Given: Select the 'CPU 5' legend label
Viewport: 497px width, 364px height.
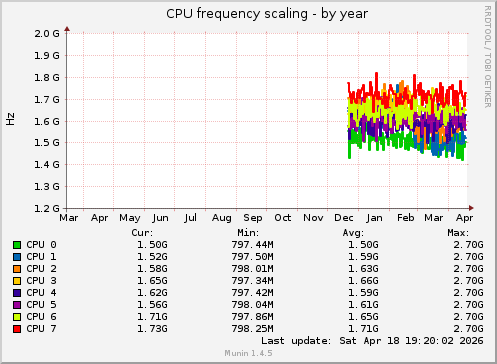Looking at the screenshot, I should pyautogui.click(x=41, y=305).
